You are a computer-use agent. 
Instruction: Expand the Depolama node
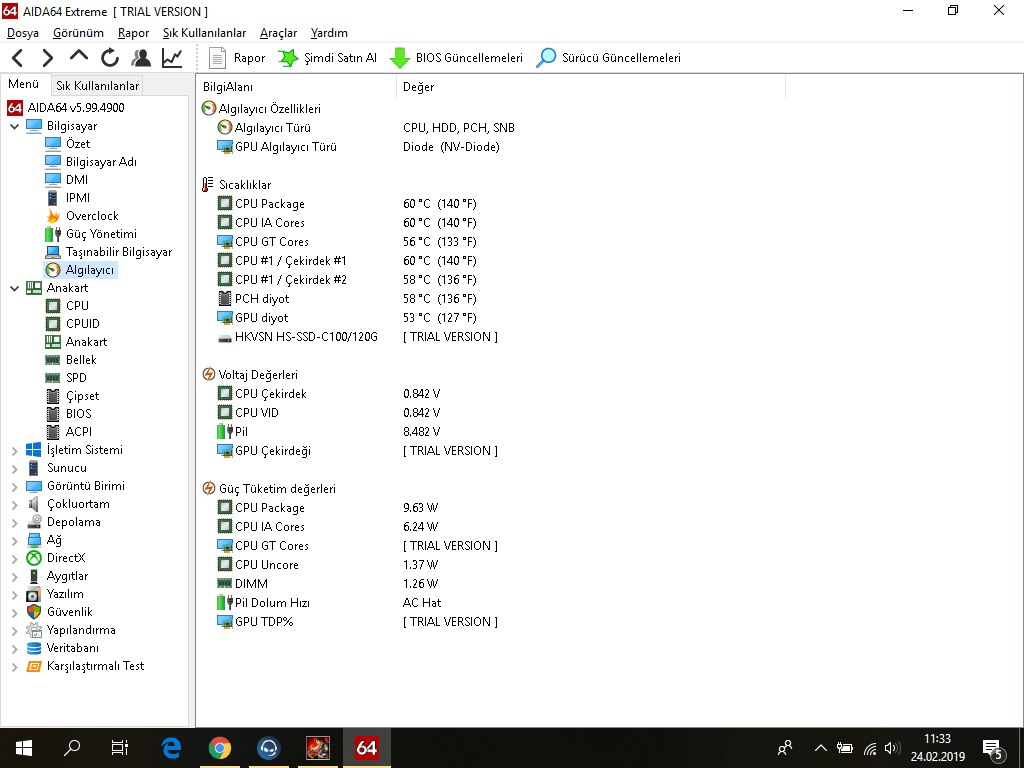pyautogui.click(x=14, y=522)
